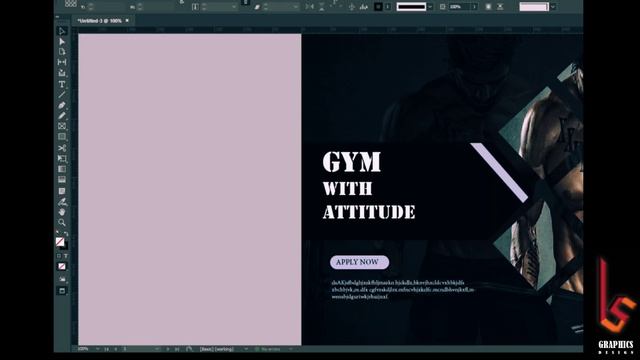Click the flip horizontal icon
Screen dimensions: 640x360
click(310, 7)
